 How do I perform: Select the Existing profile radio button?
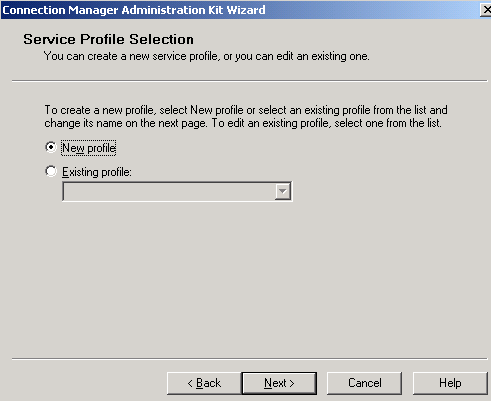pos(51,171)
